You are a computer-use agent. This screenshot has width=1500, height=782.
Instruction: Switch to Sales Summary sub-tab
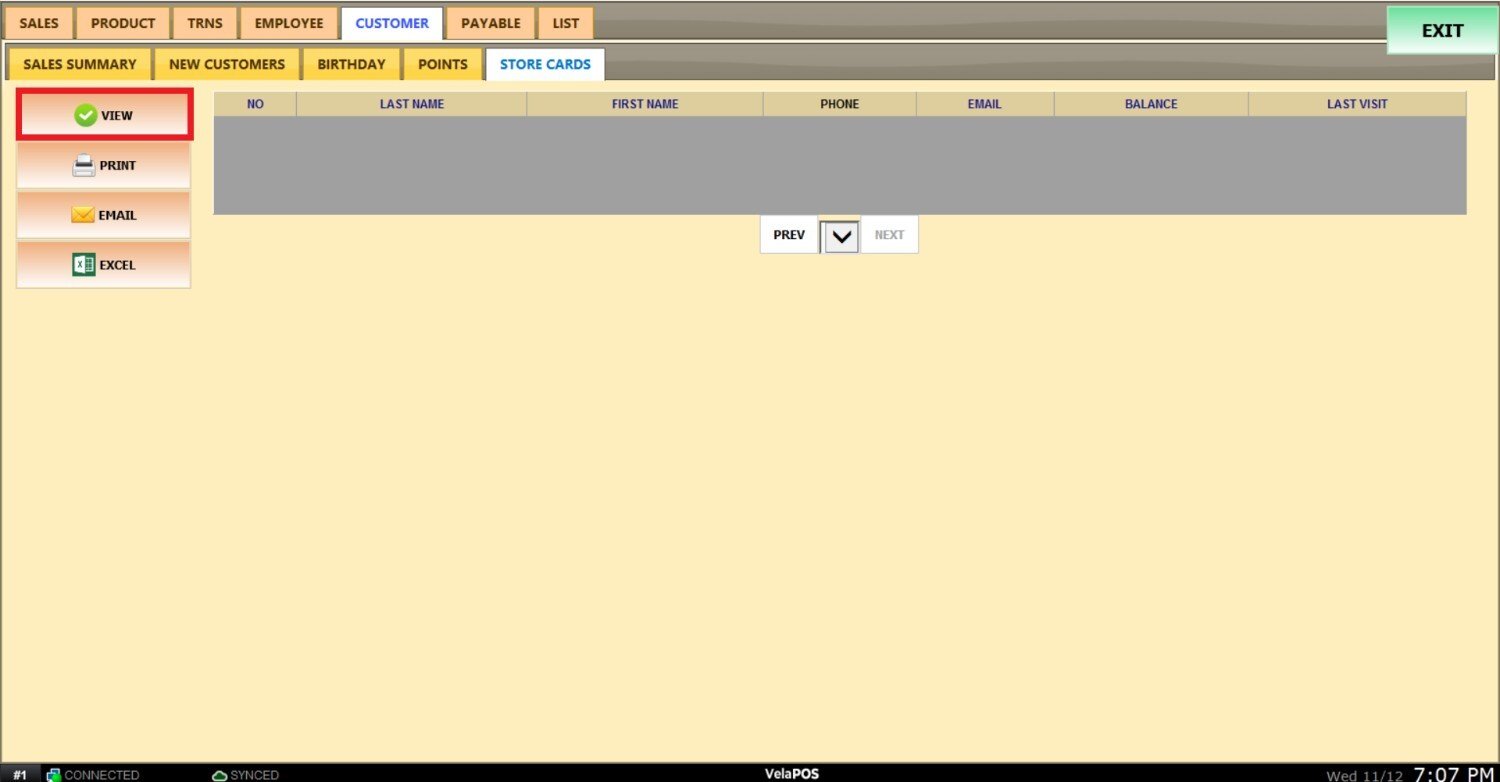80,64
